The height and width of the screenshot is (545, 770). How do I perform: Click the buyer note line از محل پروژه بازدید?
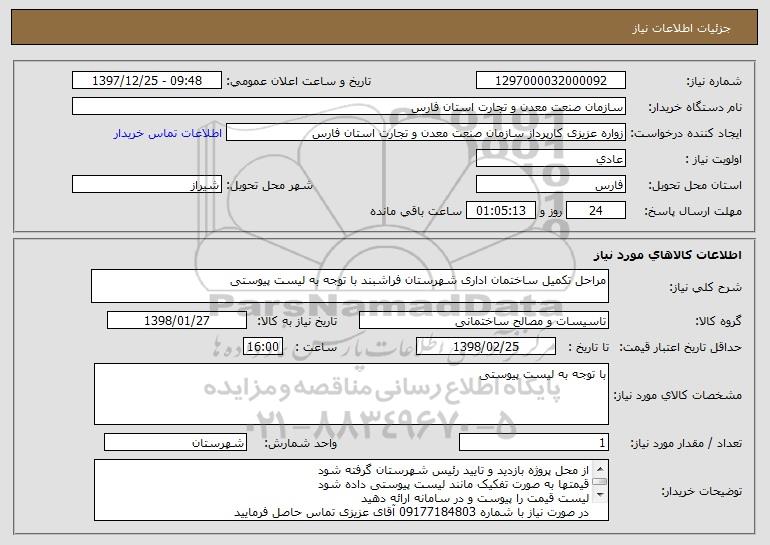453,470
